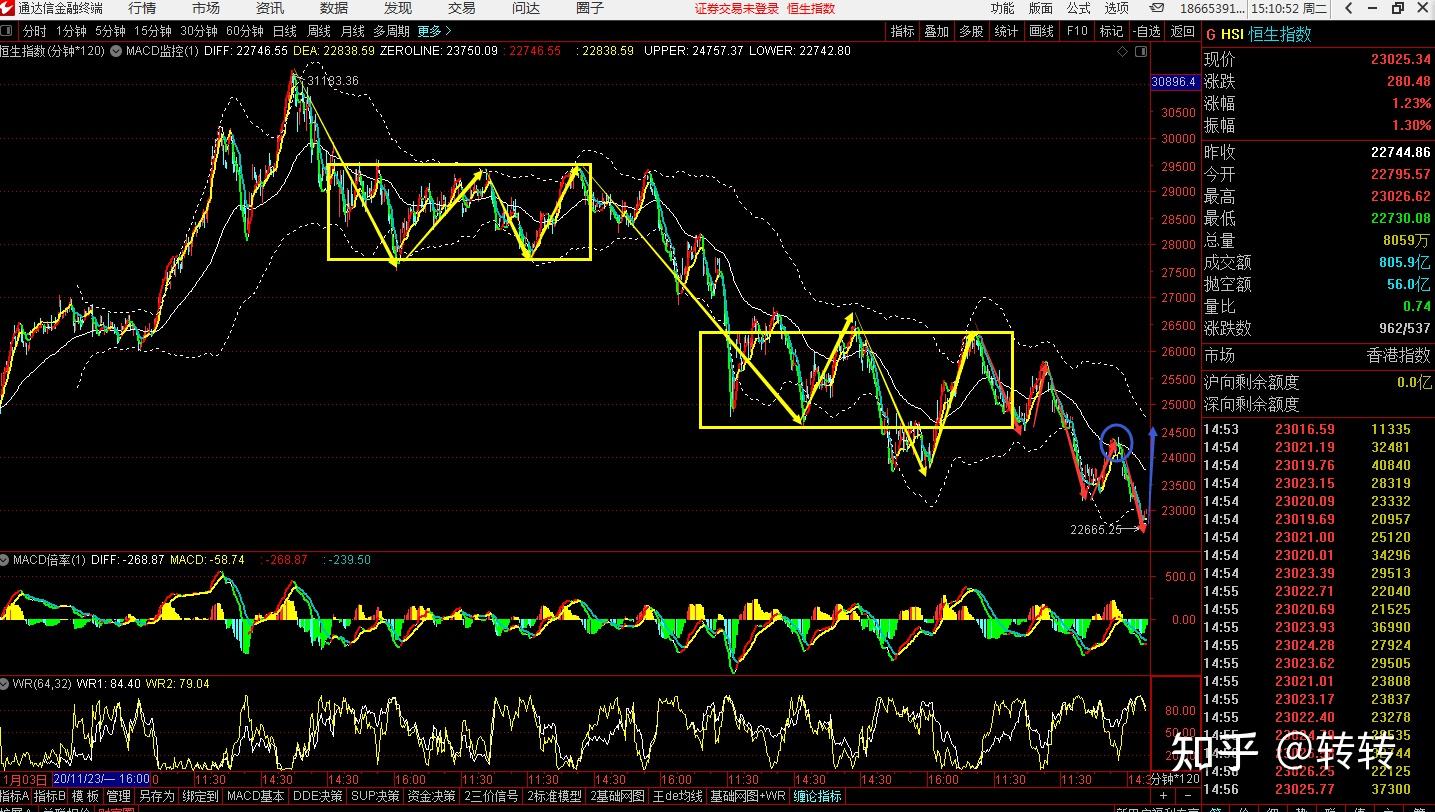Select the DDE决策 indicator tab
Screen dimensions: 1435x812
[318, 796]
